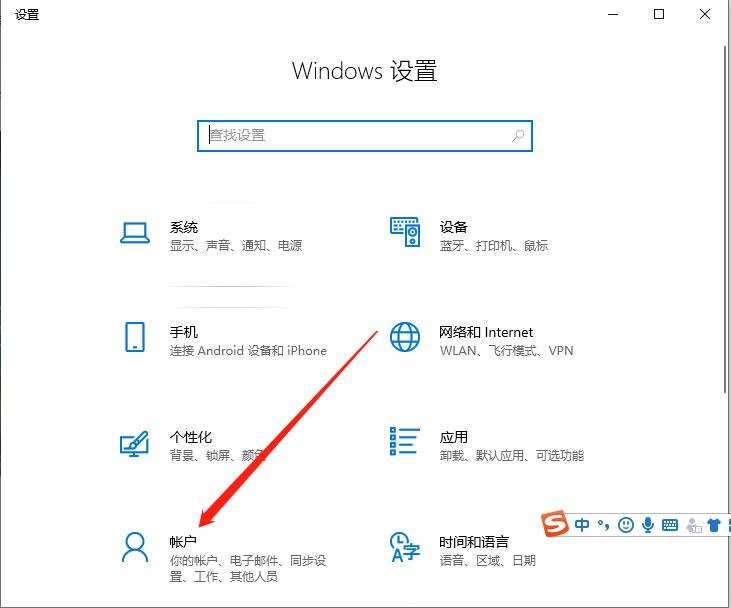The height and width of the screenshot is (608, 731).
Task: Open the Apps list icon
Action: click(x=405, y=441)
